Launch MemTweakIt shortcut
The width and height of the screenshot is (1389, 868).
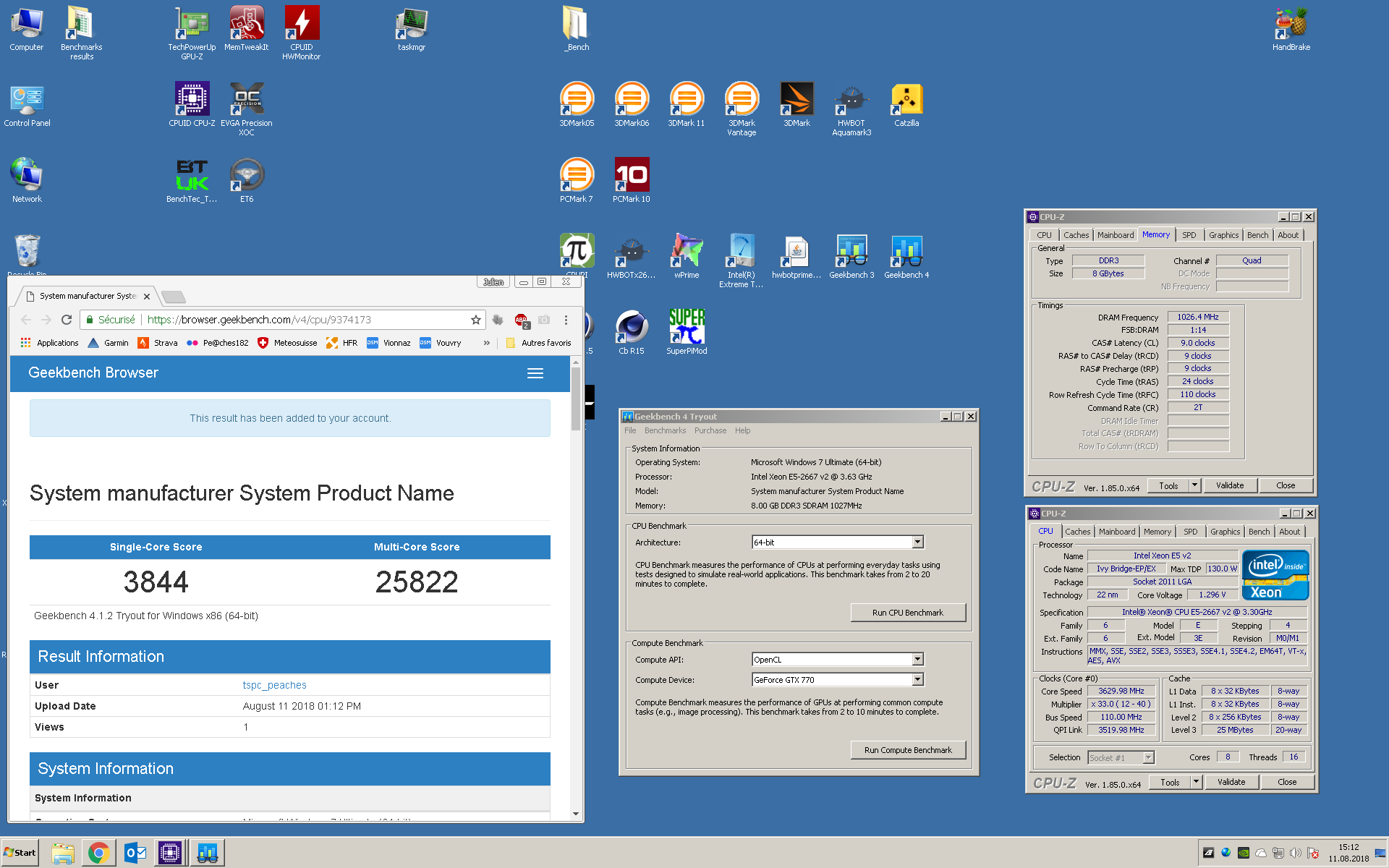[247, 29]
